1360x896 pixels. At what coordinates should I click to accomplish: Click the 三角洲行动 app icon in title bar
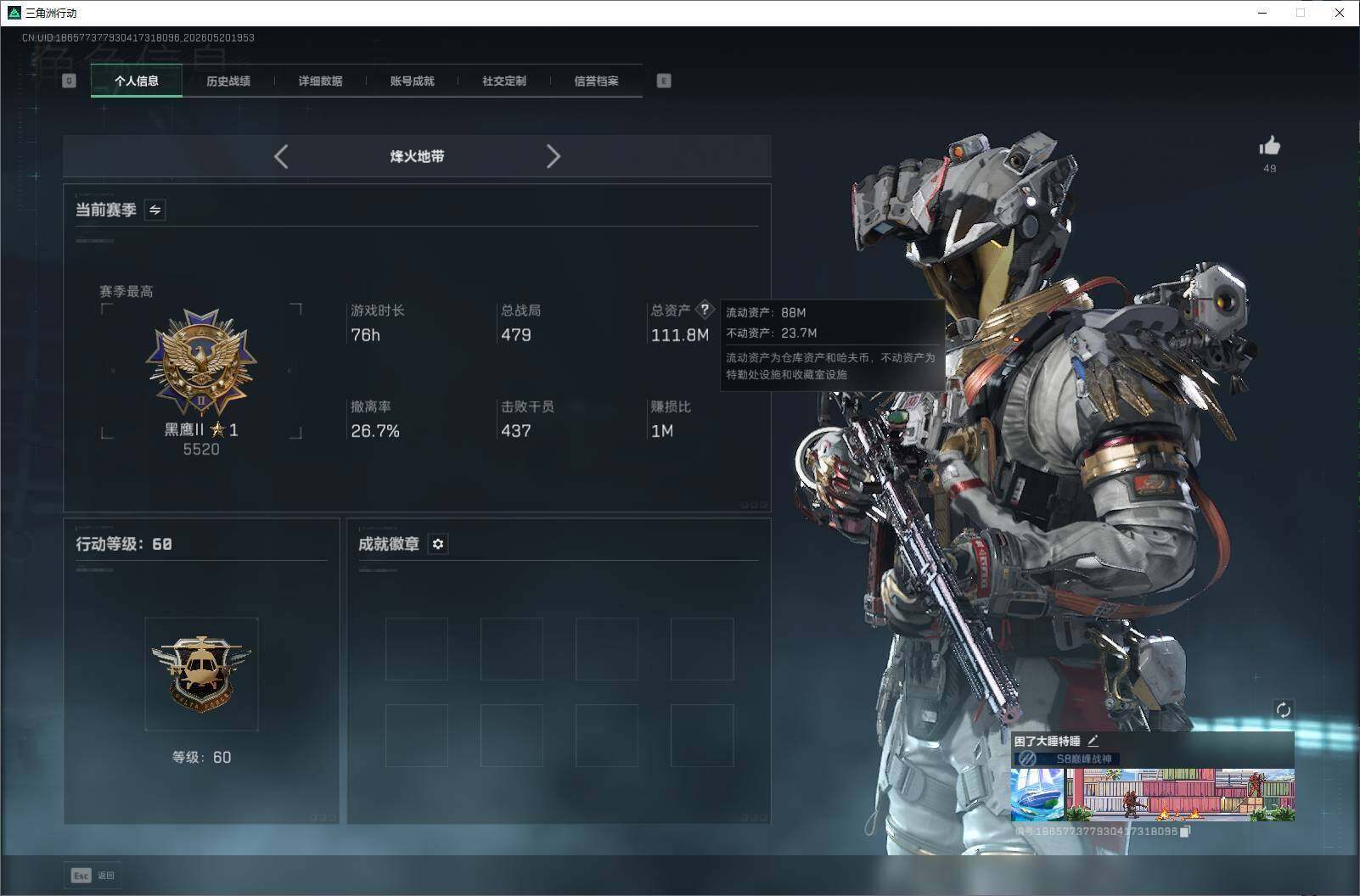14,13
